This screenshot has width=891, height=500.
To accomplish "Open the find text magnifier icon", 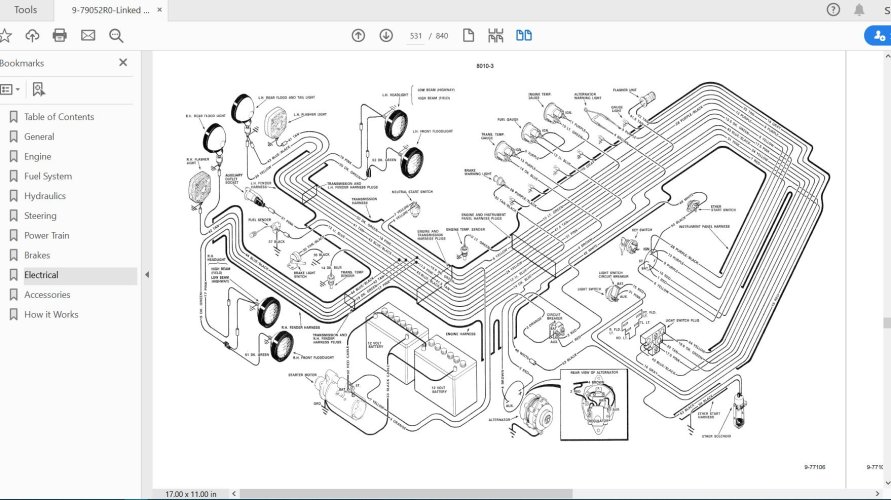I will coord(116,36).
